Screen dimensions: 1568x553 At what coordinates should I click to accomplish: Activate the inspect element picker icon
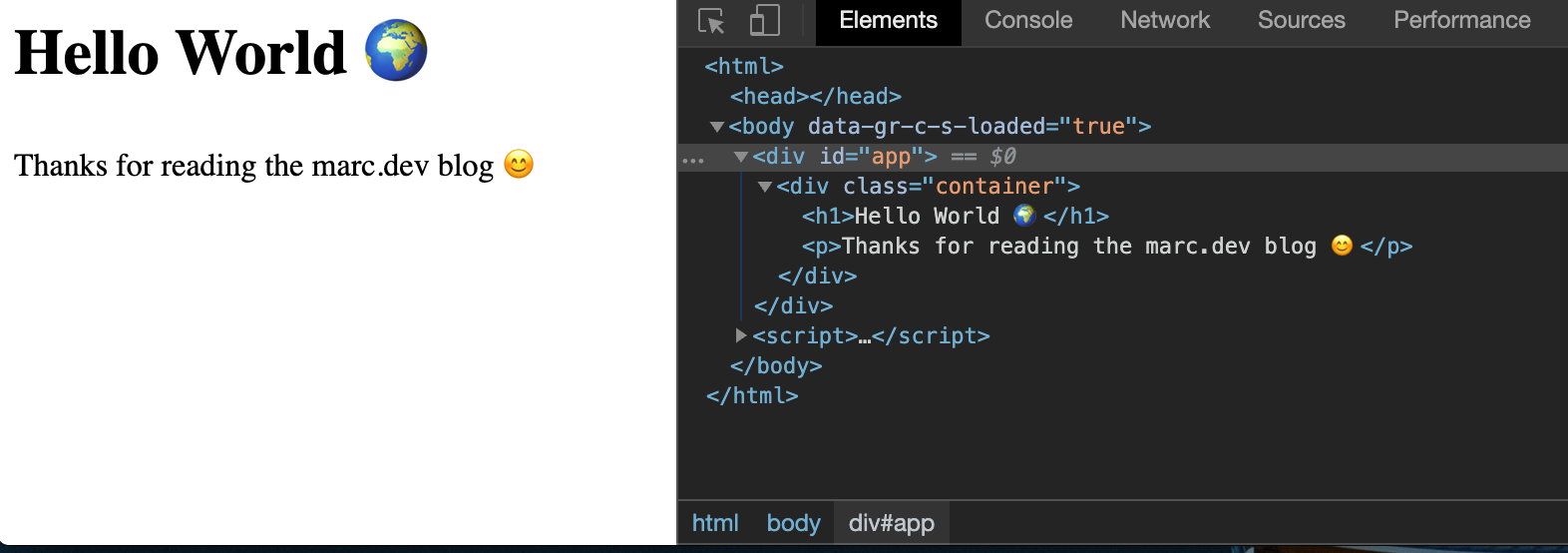pos(711,21)
